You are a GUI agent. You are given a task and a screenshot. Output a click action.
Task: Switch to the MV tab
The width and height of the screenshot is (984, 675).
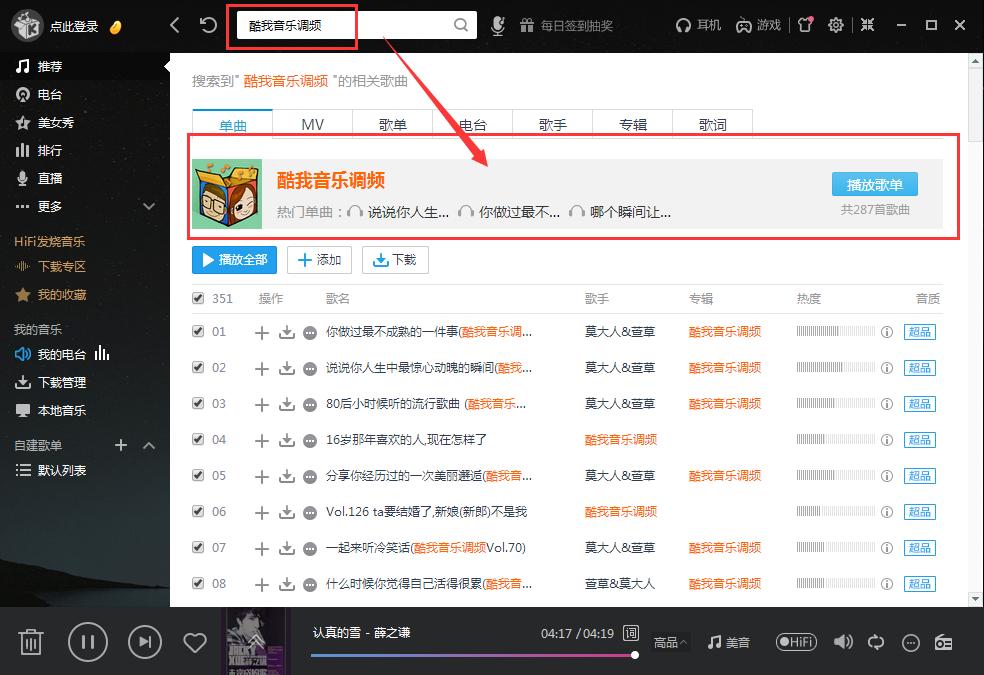point(312,122)
